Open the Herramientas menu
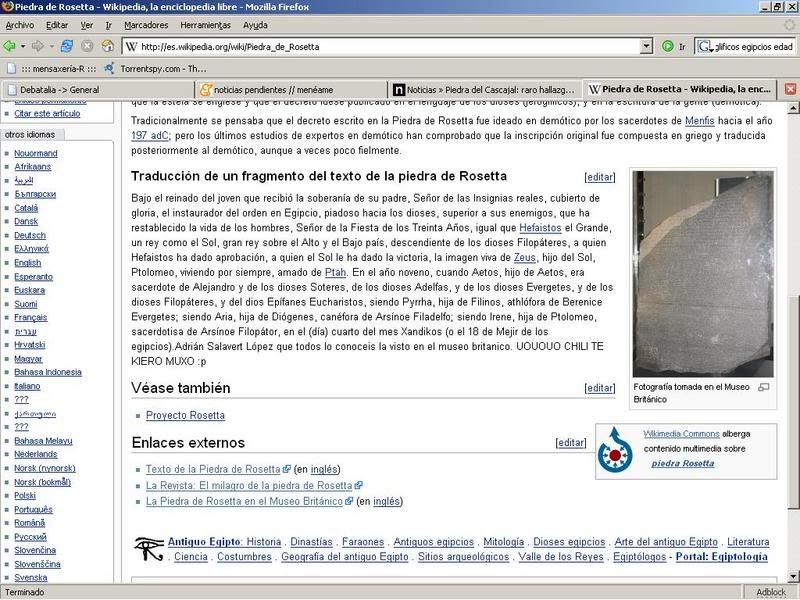Viewport: 800px width, 600px height. tap(205, 25)
